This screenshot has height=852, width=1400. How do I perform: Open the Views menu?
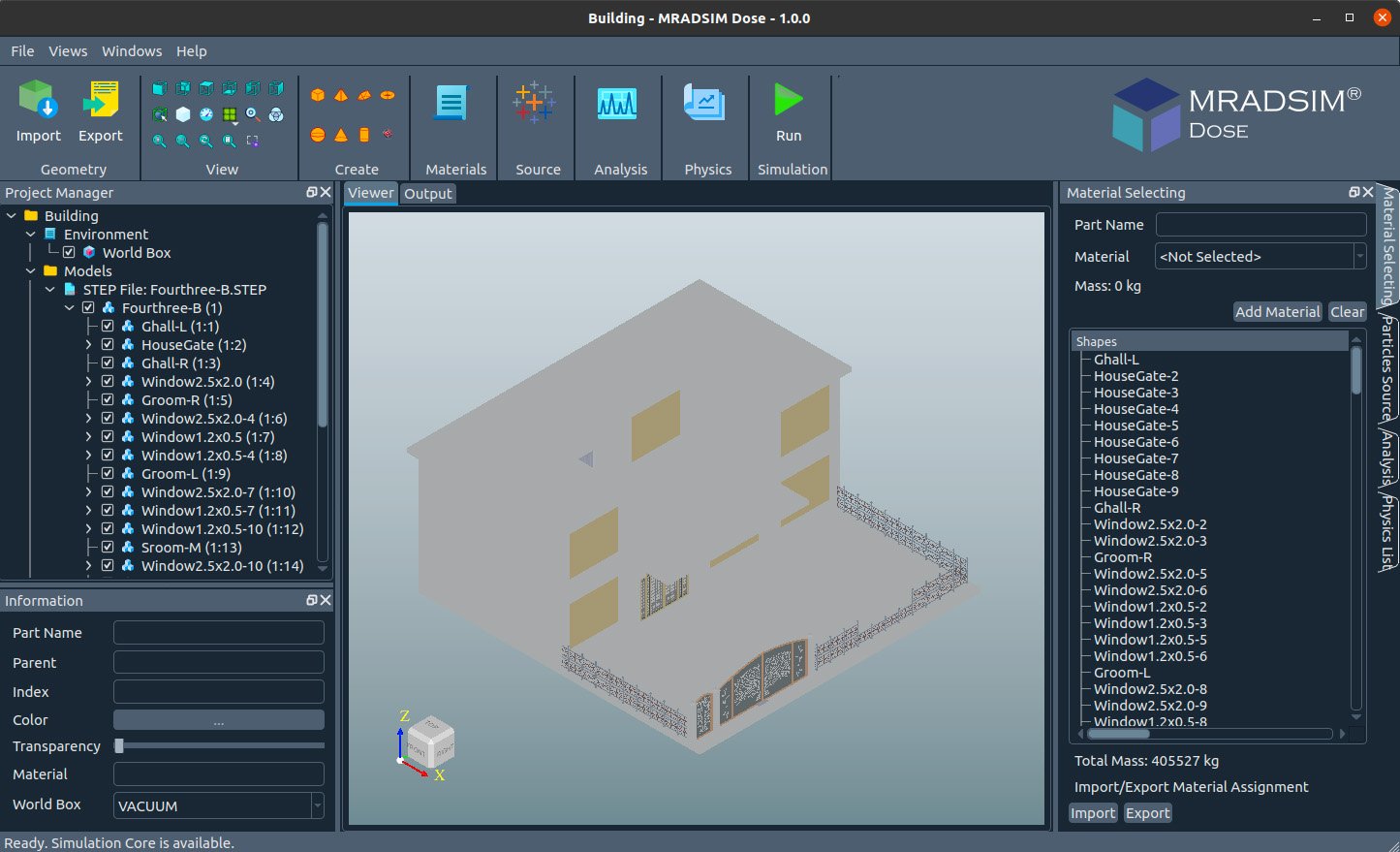68,51
